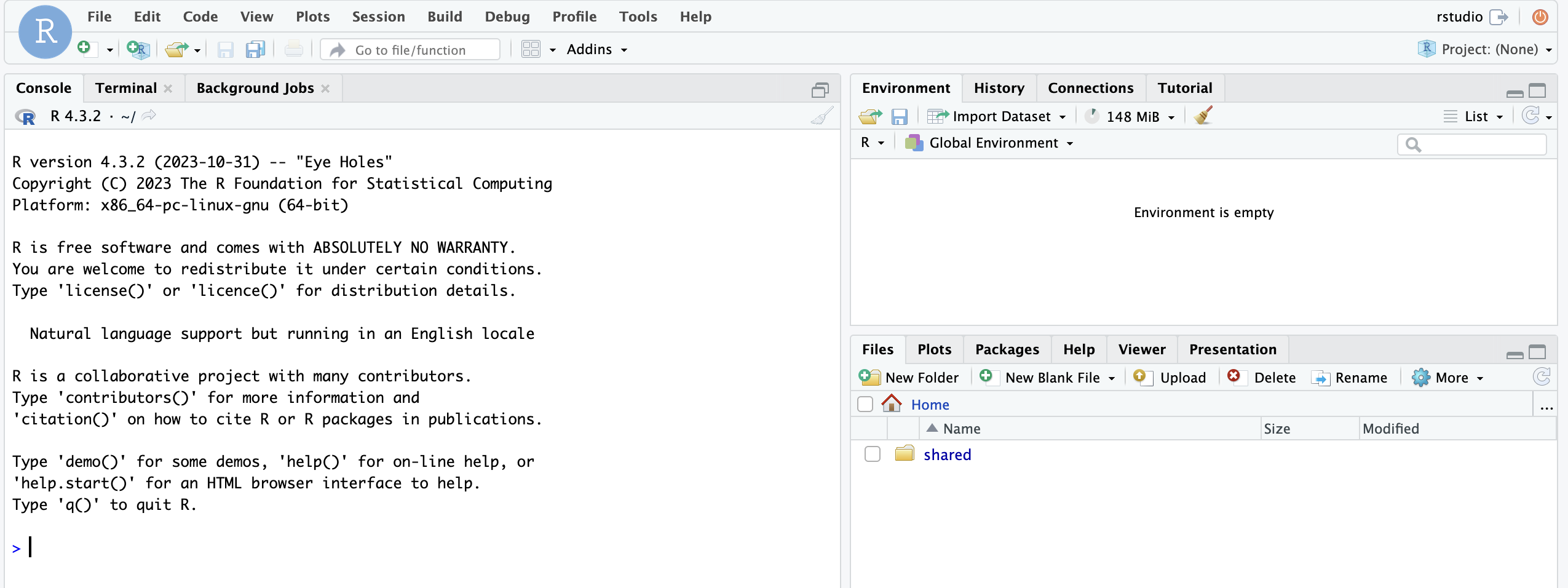The image size is (1568, 588).
Task: Open the shared folder
Action: 947,455
